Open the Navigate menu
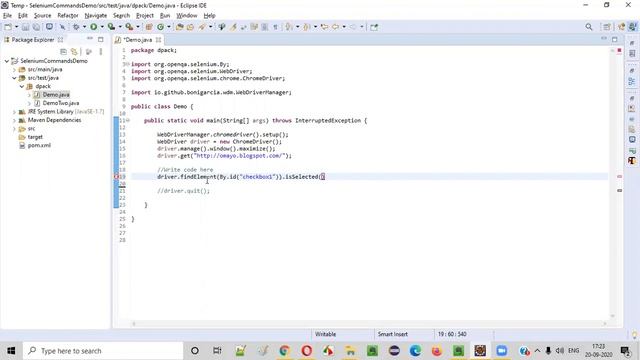Image resolution: width=640 pixels, height=360 pixels. click(96, 16)
